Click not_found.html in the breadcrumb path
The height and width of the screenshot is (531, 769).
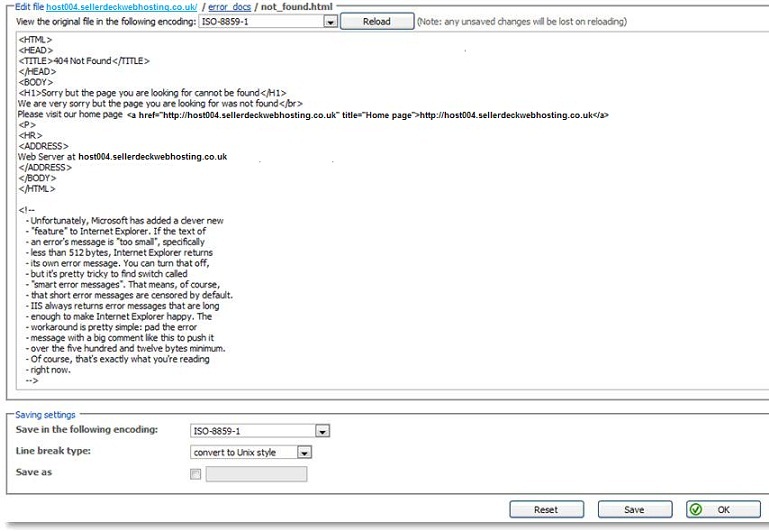tap(298, 7)
